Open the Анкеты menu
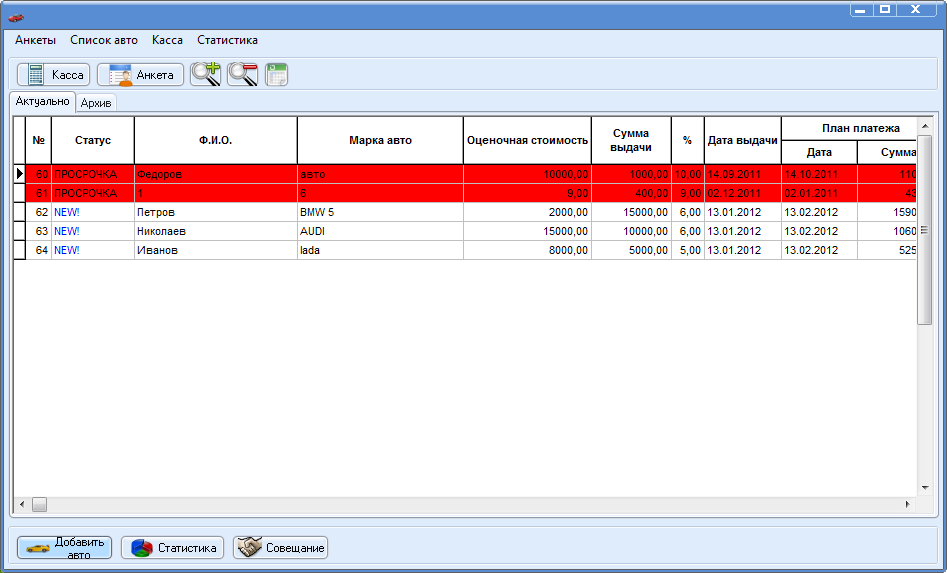947x573 pixels. coord(35,40)
